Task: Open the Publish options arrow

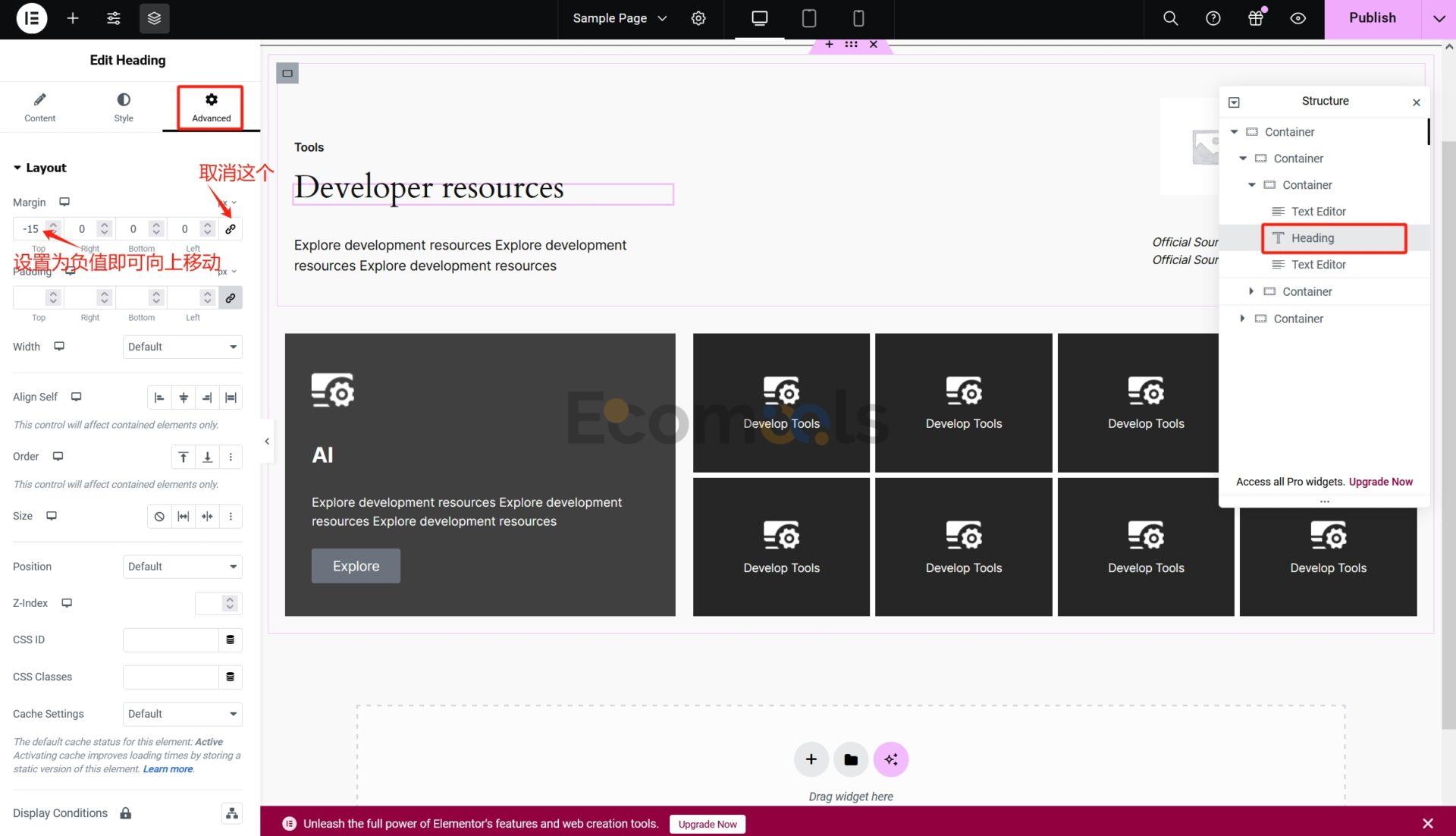Action: [1439, 18]
